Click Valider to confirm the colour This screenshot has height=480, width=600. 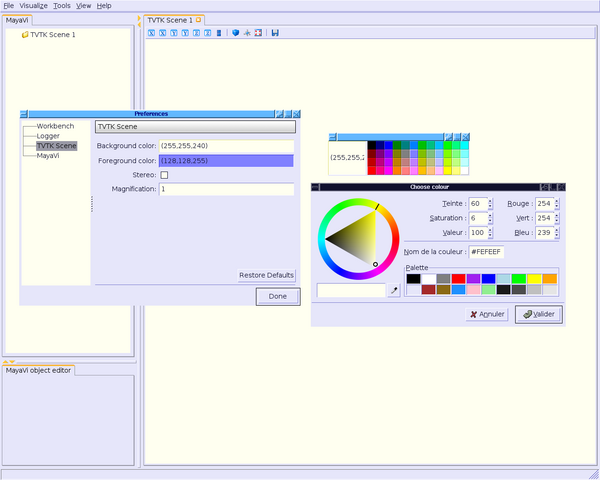pos(539,314)
